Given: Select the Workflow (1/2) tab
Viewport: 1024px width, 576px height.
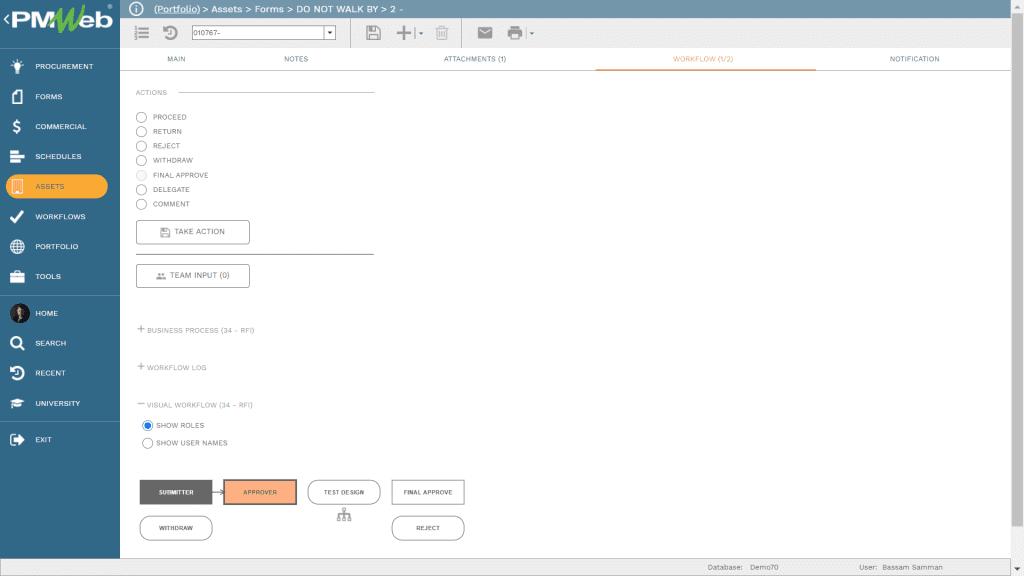Looking at the screenshot, I should coord(703,59).
